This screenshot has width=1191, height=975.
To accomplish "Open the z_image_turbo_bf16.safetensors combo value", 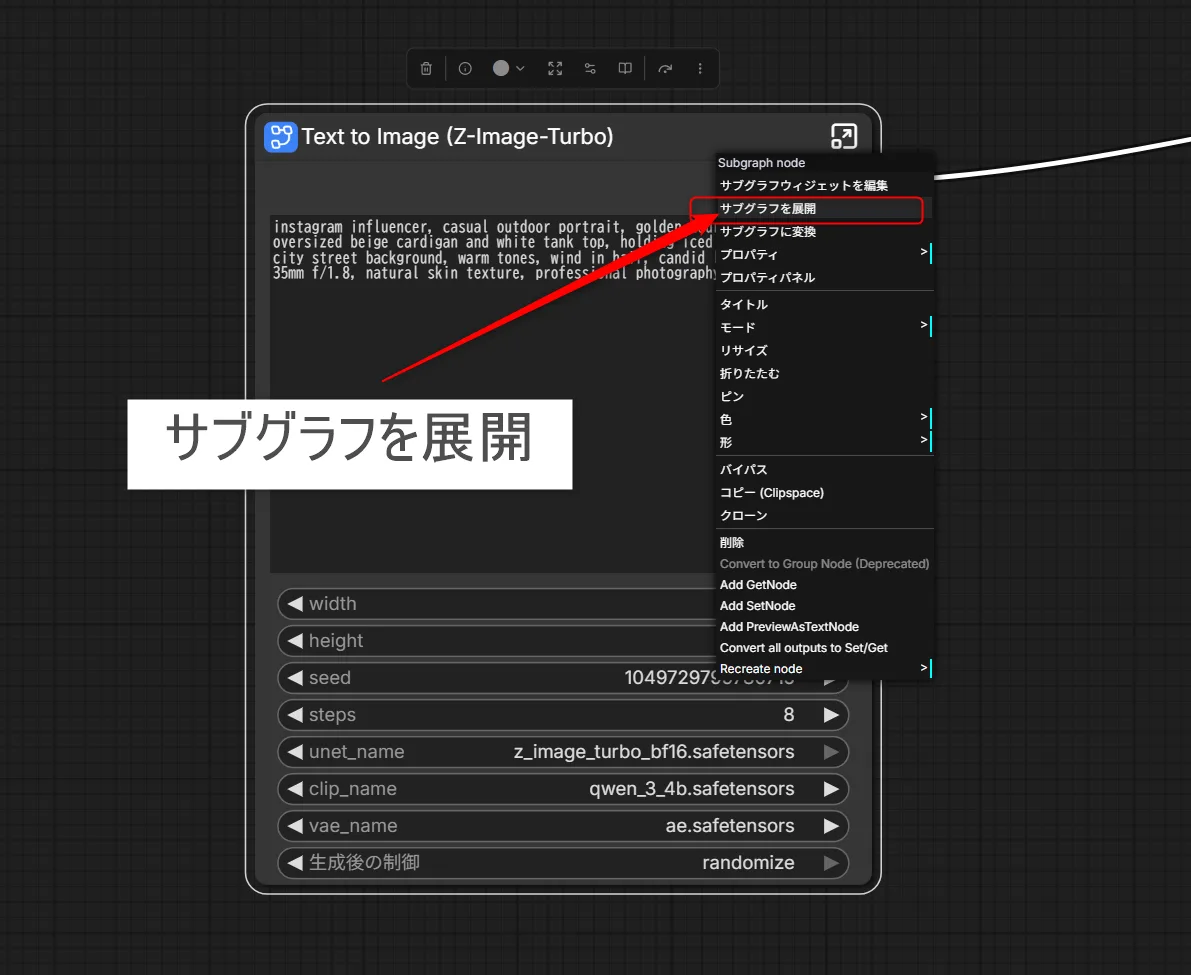I will 654,752.
